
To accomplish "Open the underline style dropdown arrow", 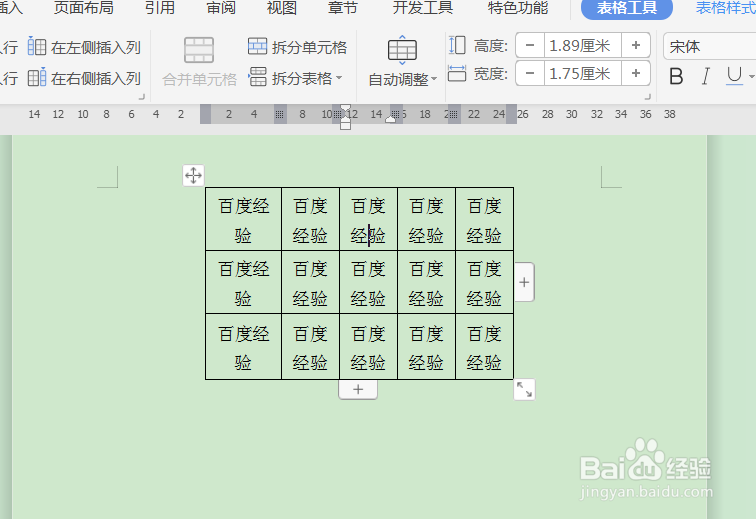I will point(751,76).
